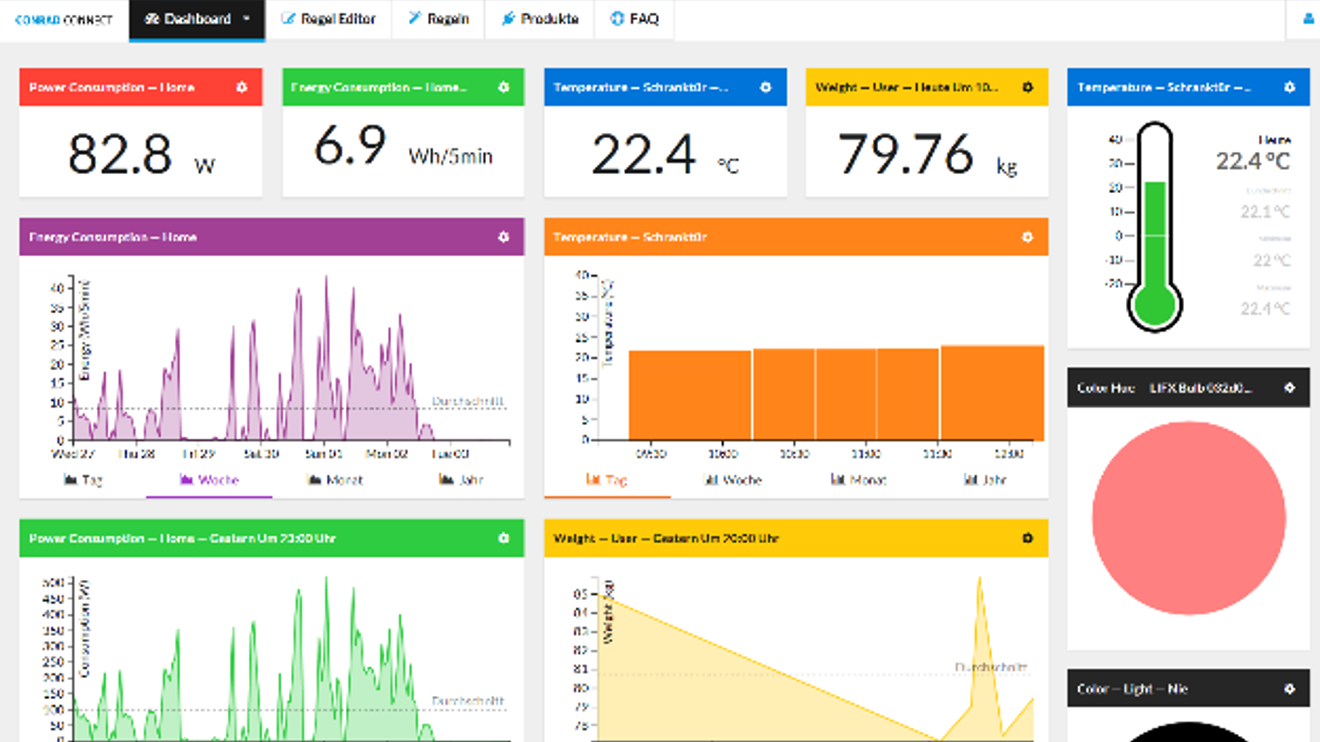1320x742 pixels.
Task: Open the user profile icon
Action: (x=1308, y=19)
